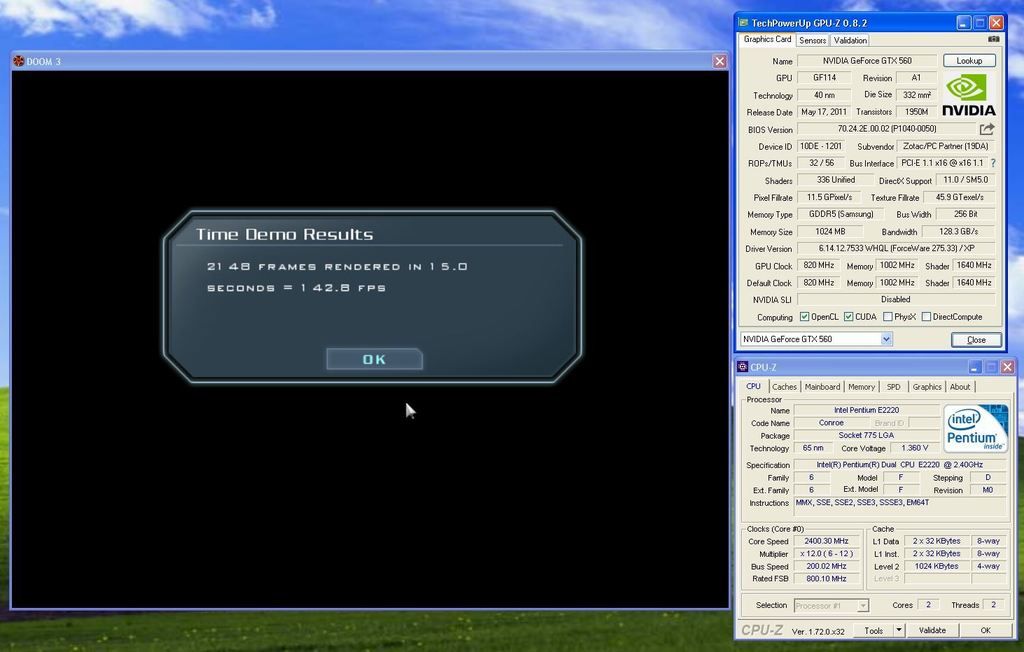The height and width of the screenshot is (652, 1024).
Task: Click the Multiplier 'x 12.0 ( 6 - 12 )' value
Action: pos(825,553)
